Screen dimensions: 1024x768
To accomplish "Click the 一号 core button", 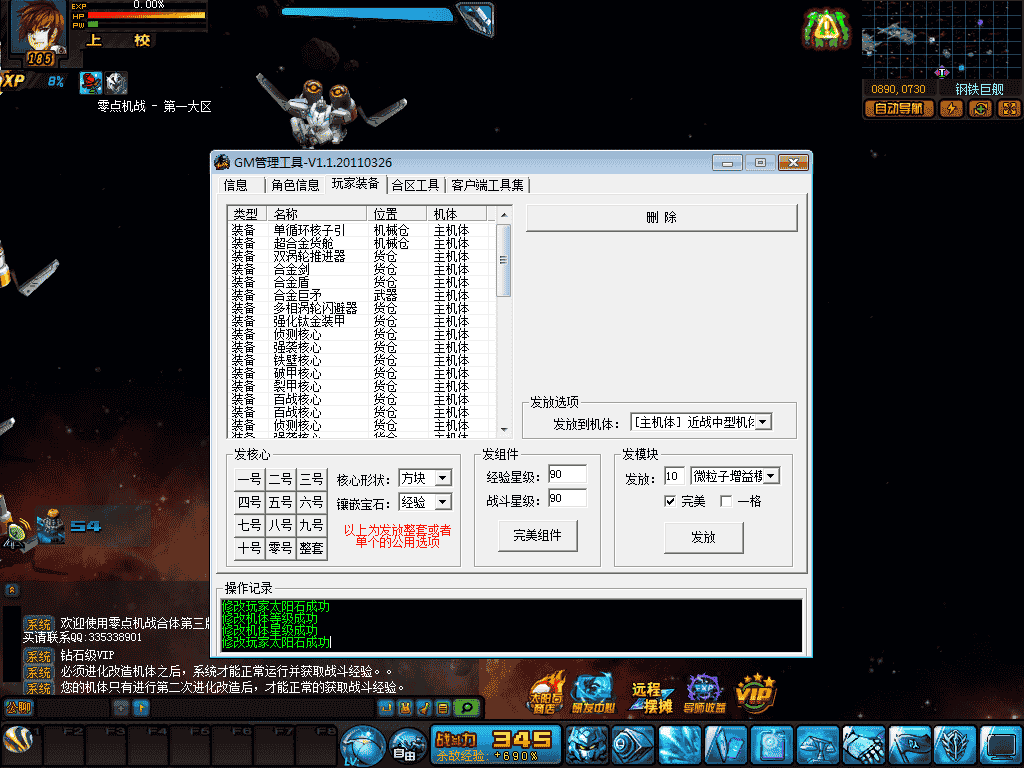I will coord(249,479).
